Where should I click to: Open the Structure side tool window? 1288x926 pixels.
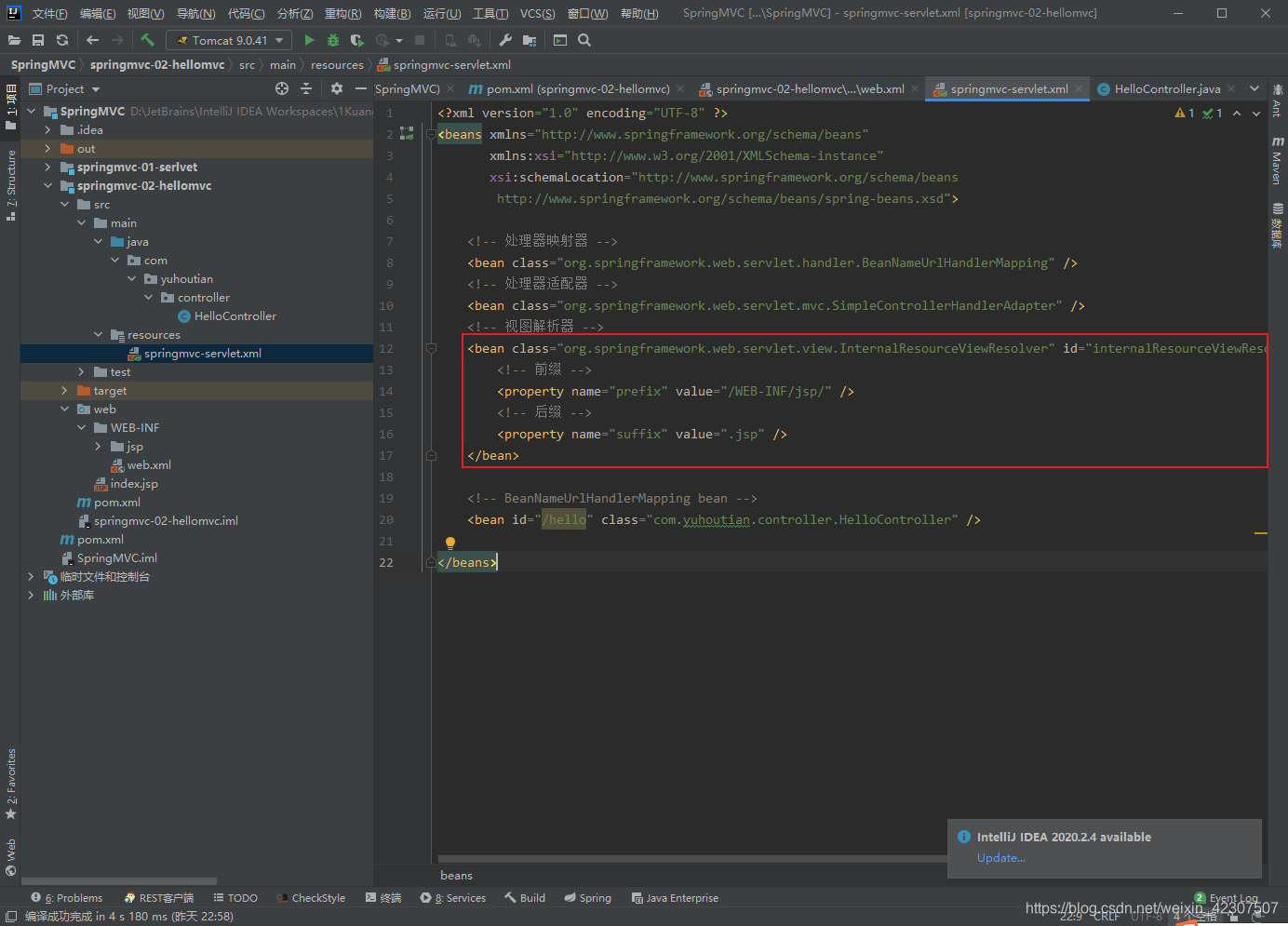10,185
